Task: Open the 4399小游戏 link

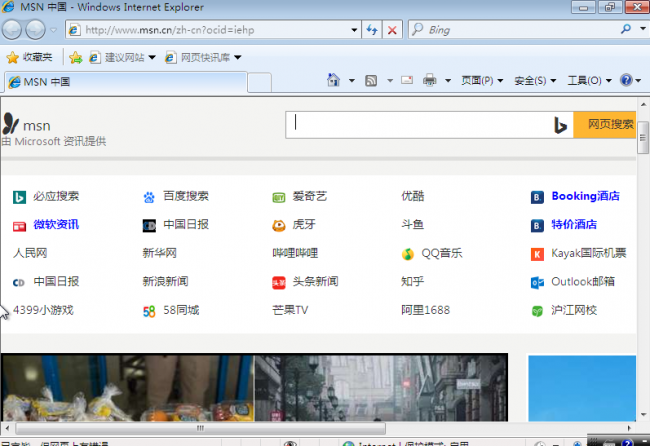Action: click(x=44, y=310)
